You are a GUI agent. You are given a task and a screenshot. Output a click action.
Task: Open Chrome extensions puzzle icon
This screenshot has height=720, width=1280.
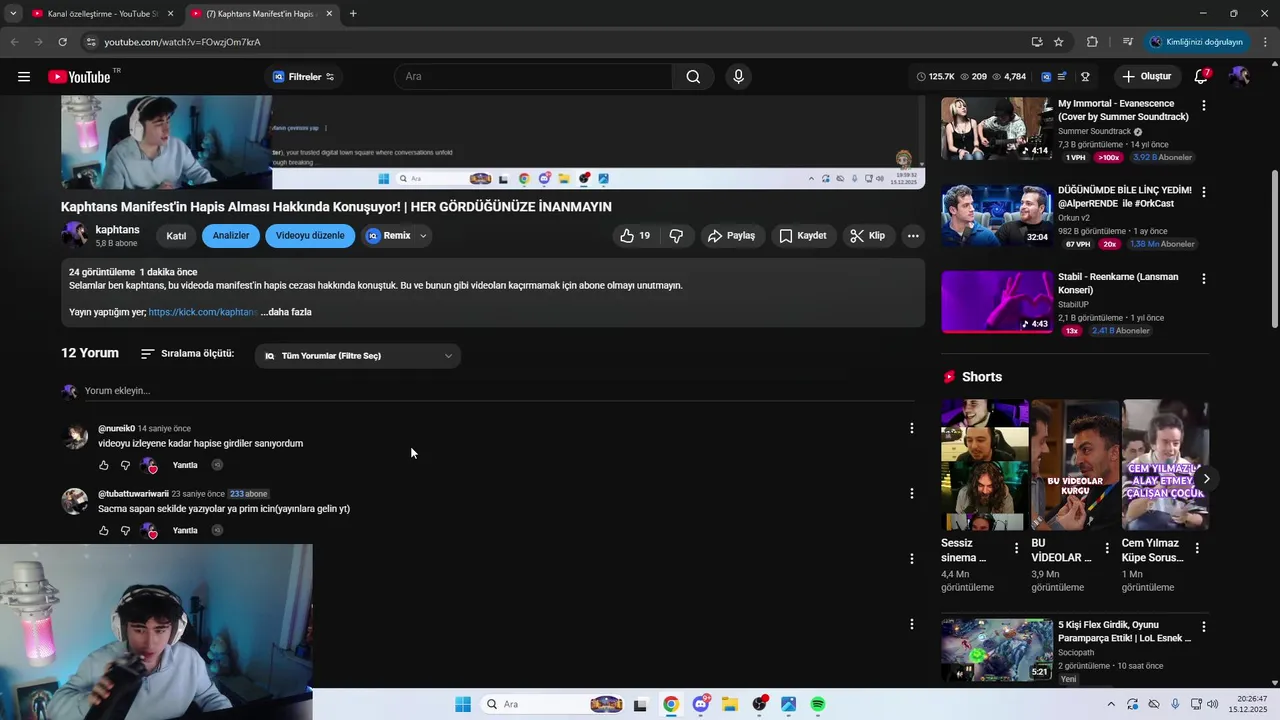pyautogui.click(x=1092, y=42)
